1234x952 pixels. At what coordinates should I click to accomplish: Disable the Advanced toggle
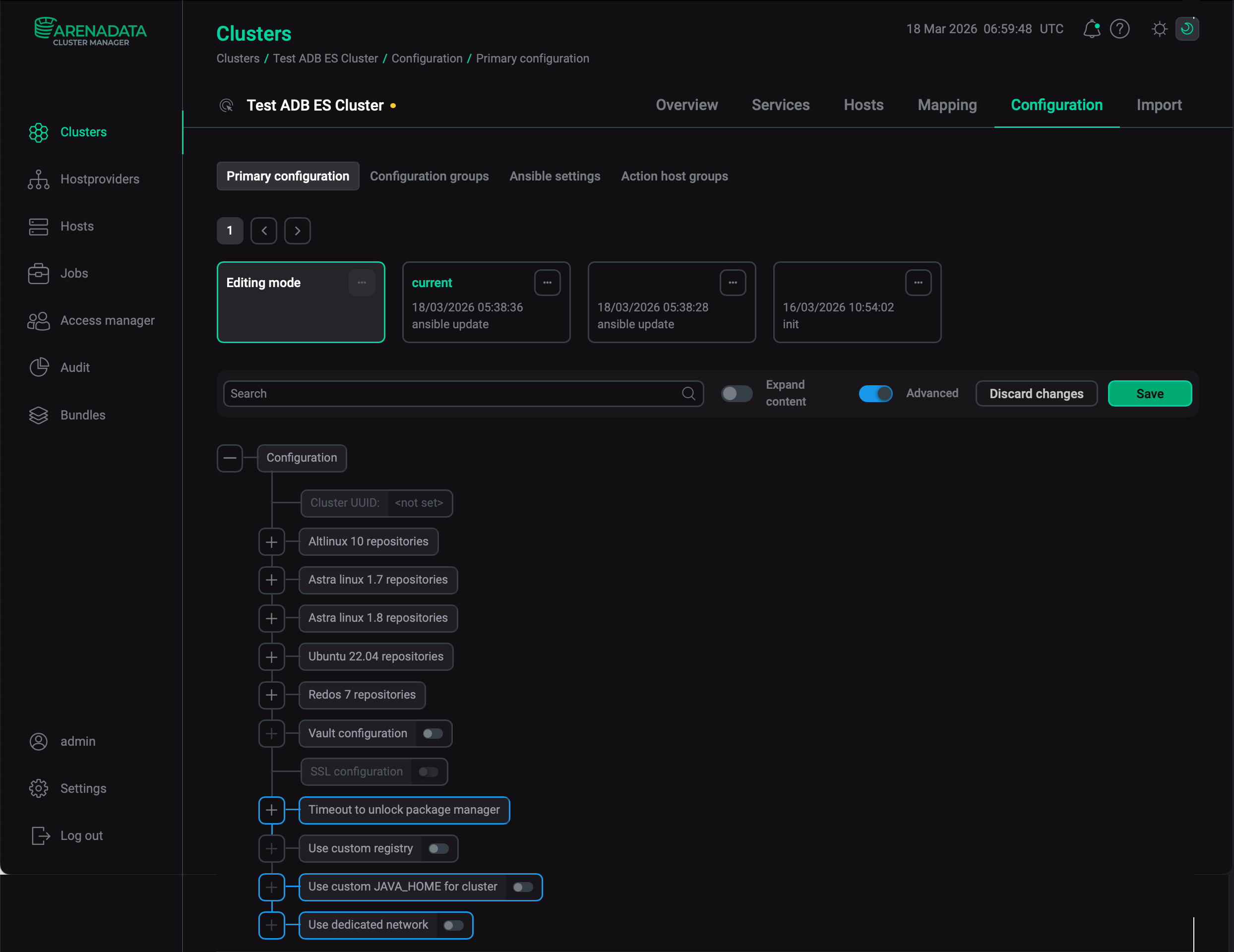(x=875, y=393)
